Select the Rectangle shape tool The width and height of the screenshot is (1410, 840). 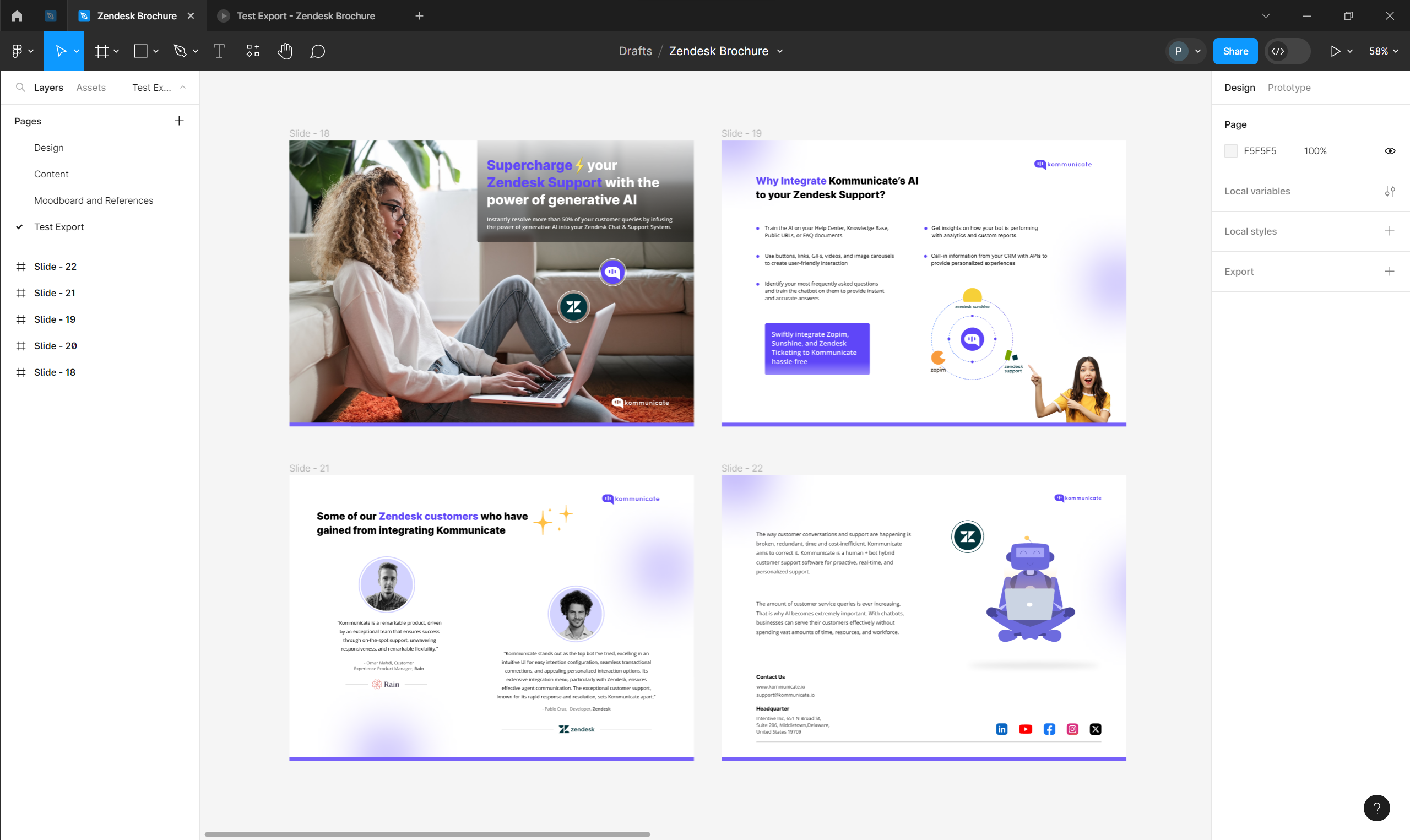[x=141, y=51]
